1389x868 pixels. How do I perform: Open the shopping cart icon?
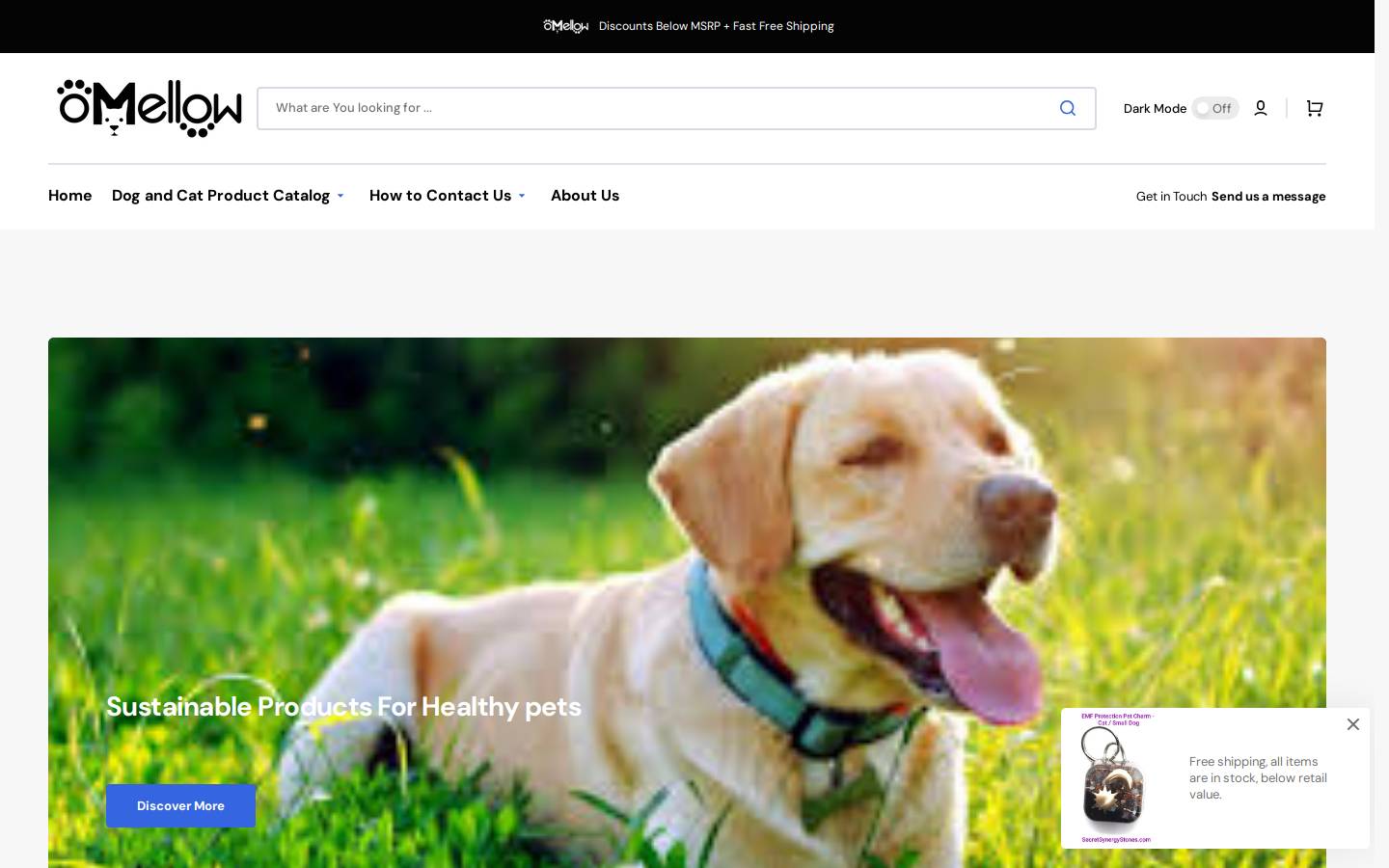1314,108
